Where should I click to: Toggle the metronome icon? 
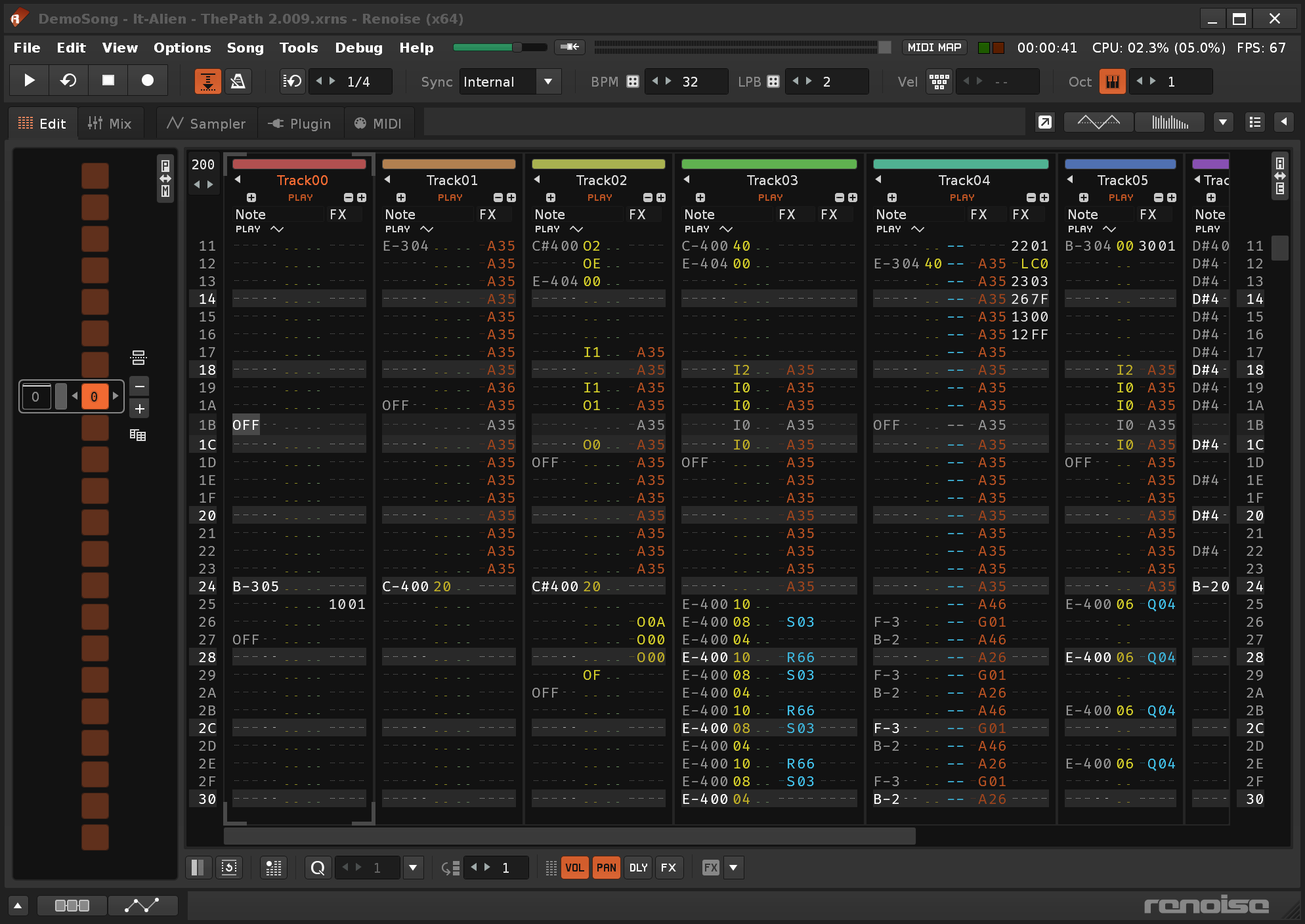(x=238, y=81)
